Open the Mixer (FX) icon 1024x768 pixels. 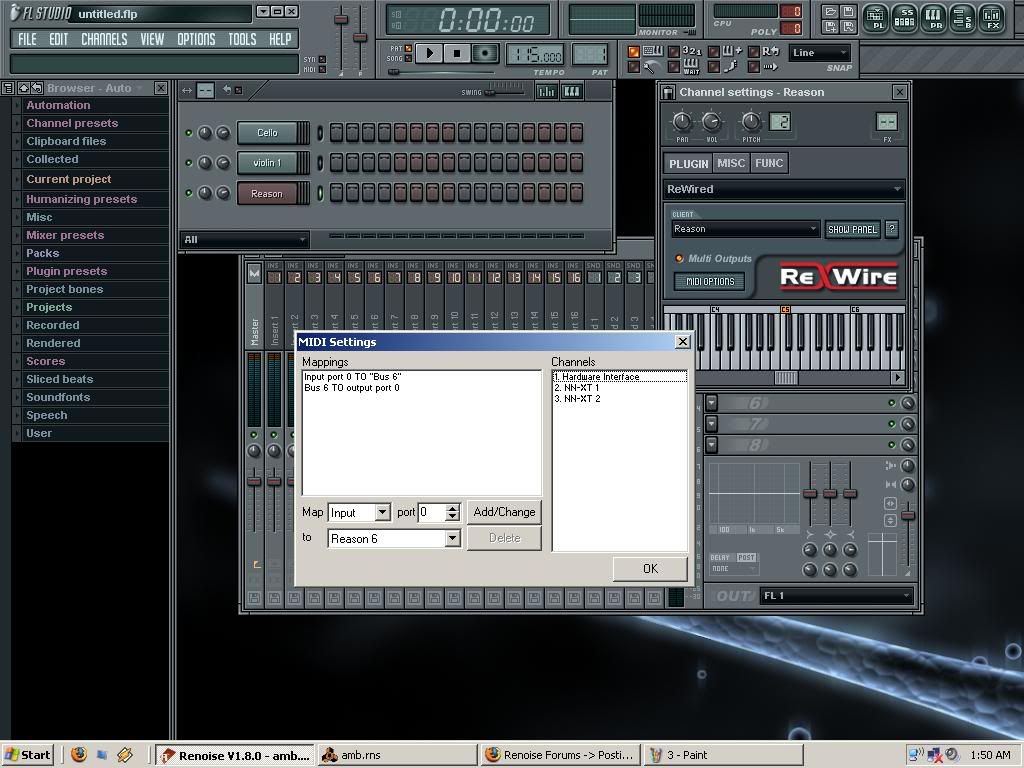(x=991, y=17)
